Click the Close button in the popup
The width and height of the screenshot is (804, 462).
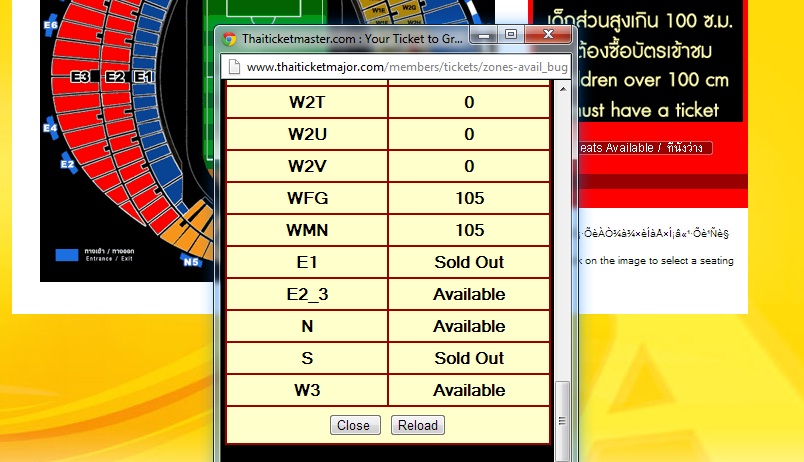coord(355,425)
